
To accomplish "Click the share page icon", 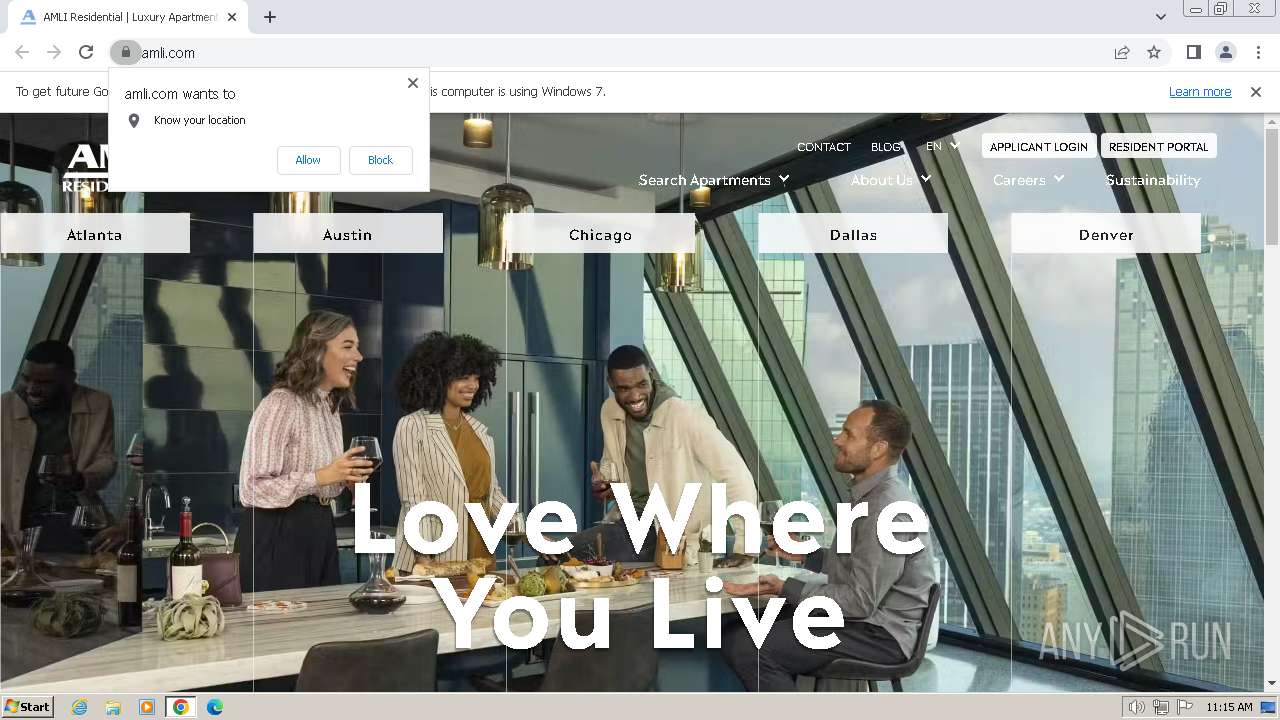I will [x=1122, y=52].
